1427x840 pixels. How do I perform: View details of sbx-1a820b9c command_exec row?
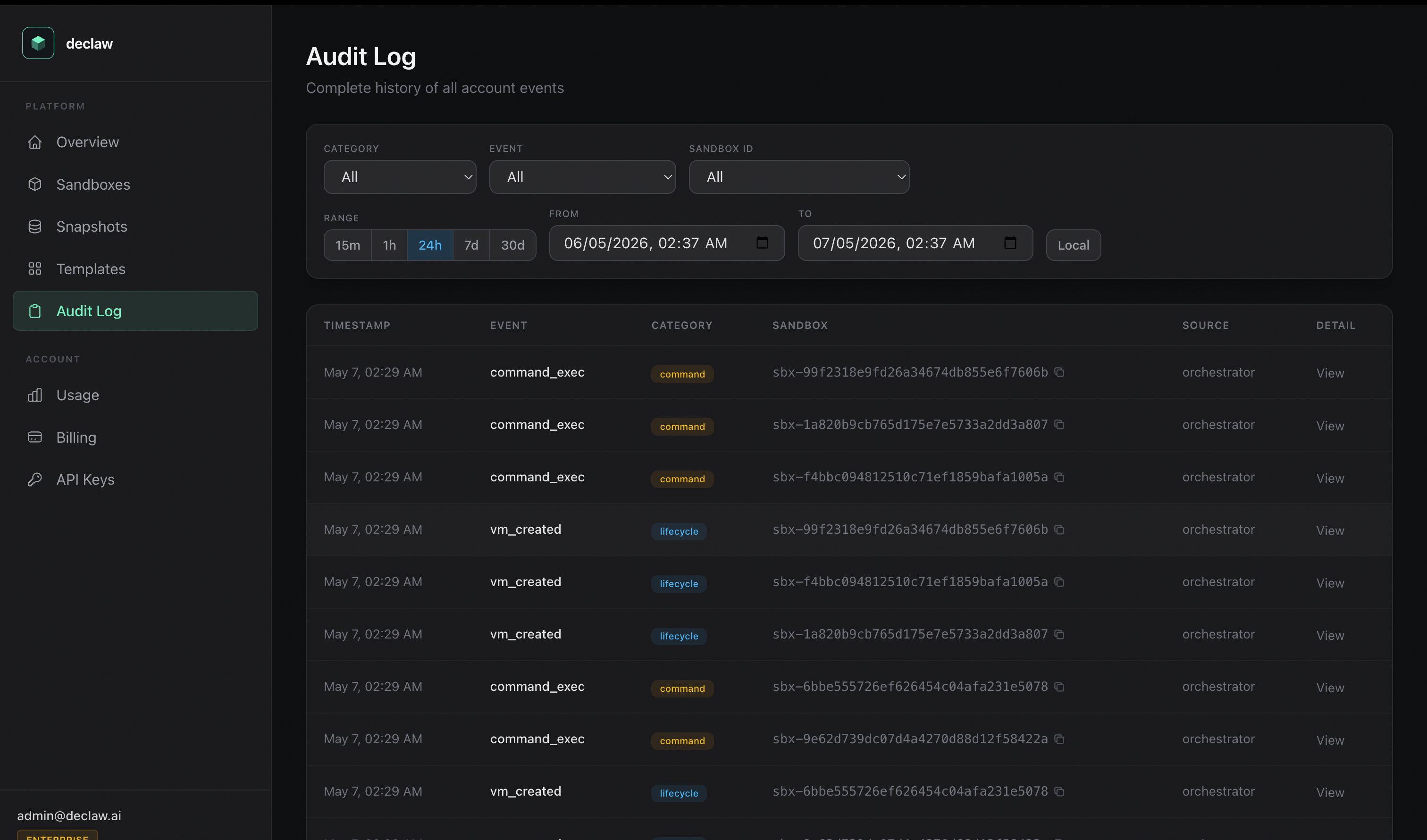pyautogui.click(x=1330, y=426)
